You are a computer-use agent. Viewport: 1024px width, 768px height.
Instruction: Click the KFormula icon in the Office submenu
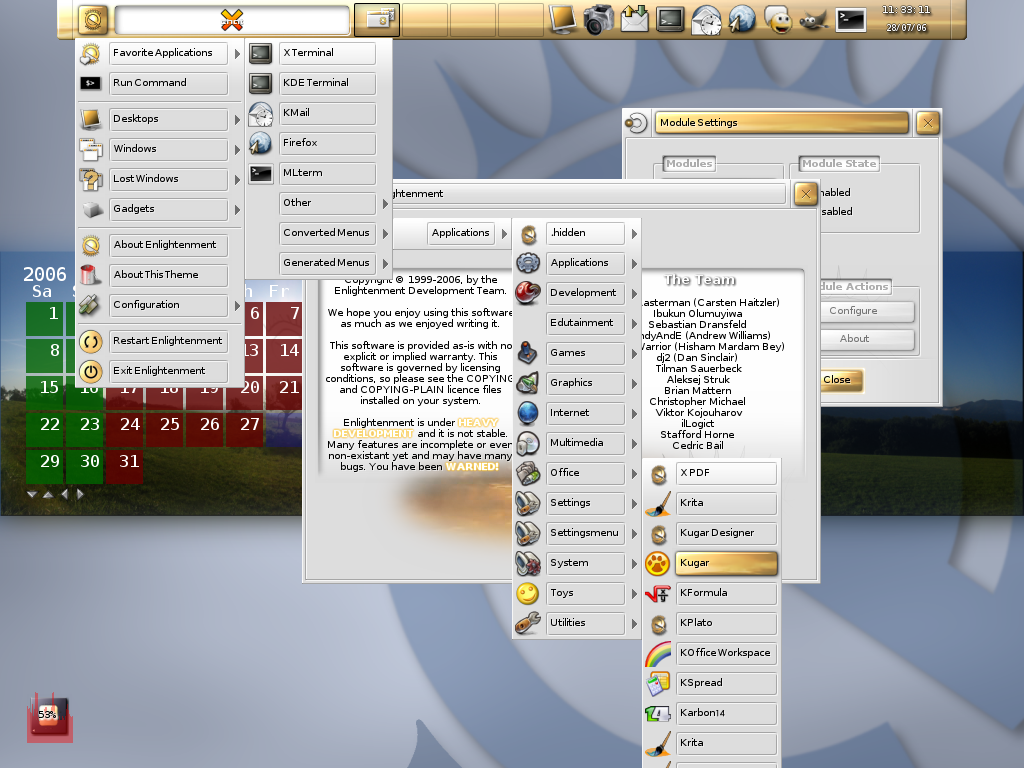tap(657, 593)
